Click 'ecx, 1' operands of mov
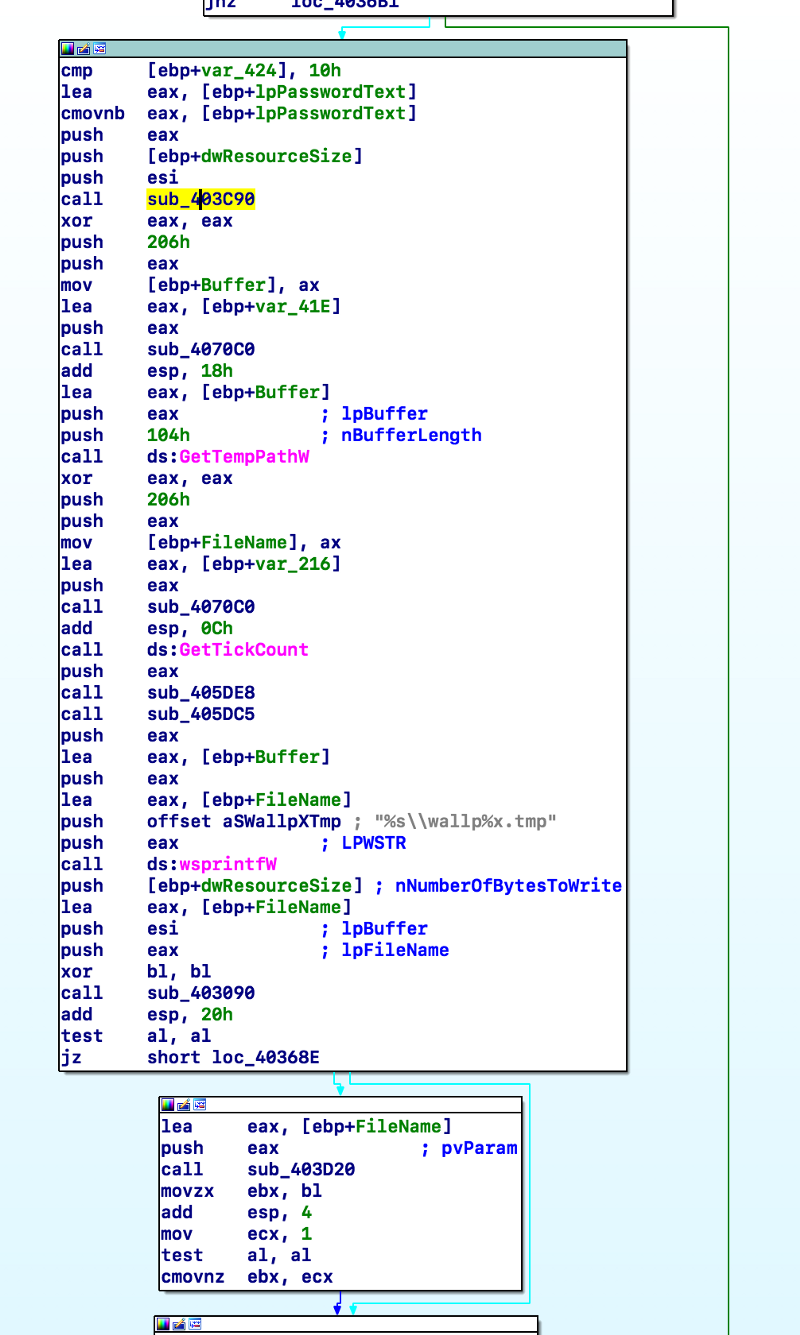Screen dimensions: 800x1335 coord(279,1234)
